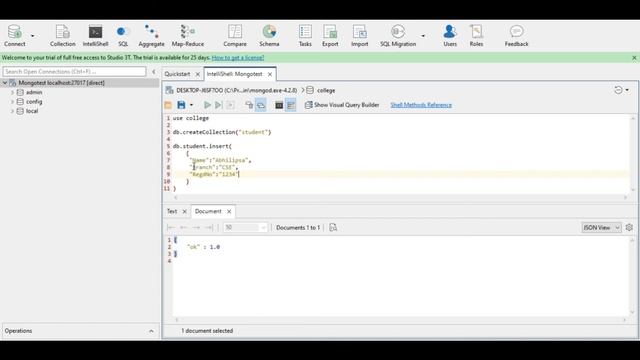
Task: Switch to the Quickstart tab
Action: point(177,74)
